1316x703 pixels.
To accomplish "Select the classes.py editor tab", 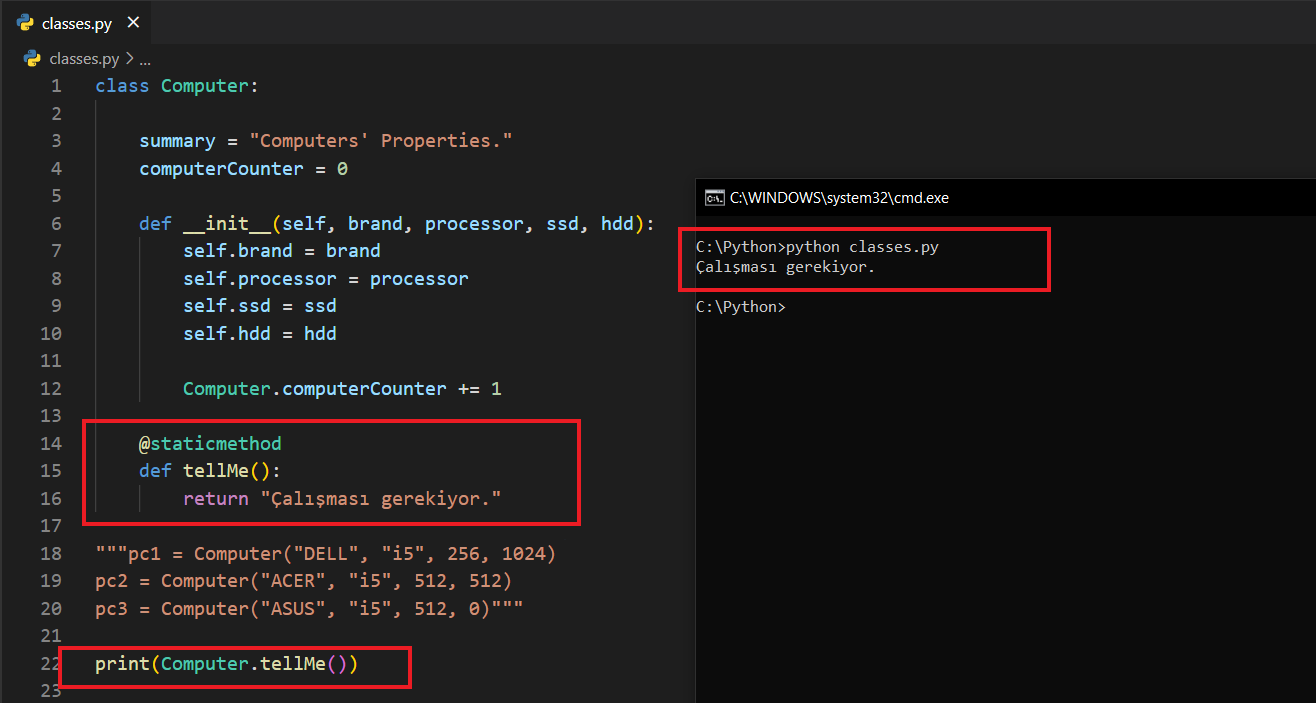I will point(77,23).
